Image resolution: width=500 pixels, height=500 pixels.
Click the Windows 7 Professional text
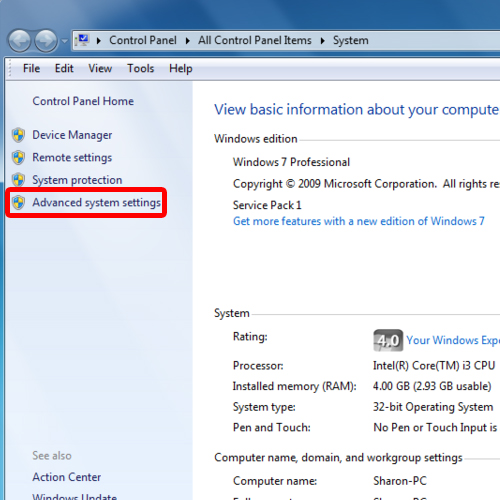pyautogui.click(x=291, y=162)
